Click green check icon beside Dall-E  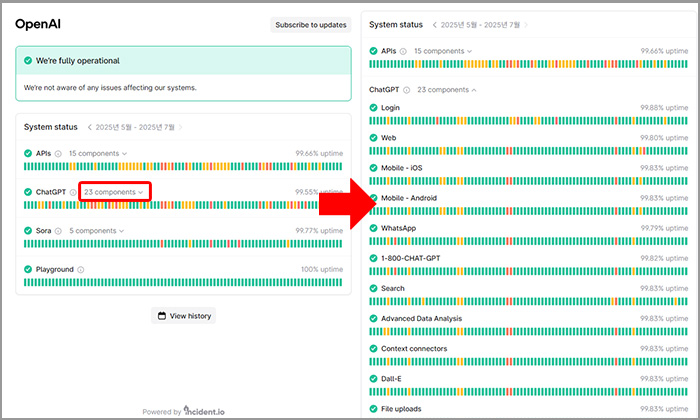373,378
